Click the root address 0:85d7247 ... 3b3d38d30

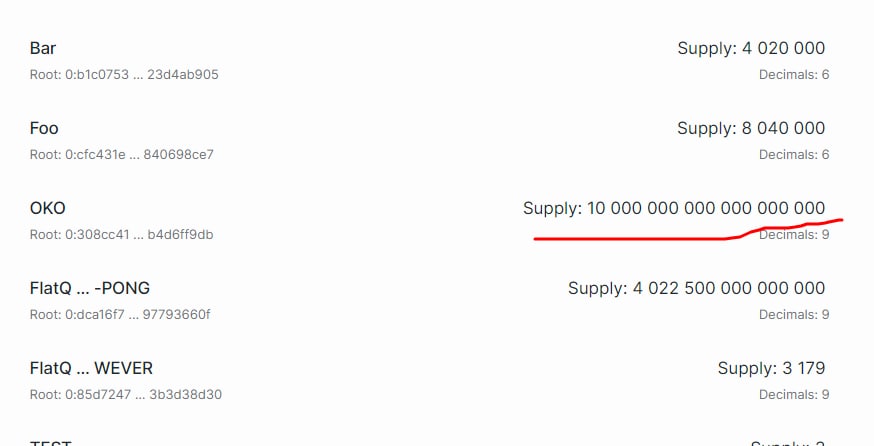(126, 394)
